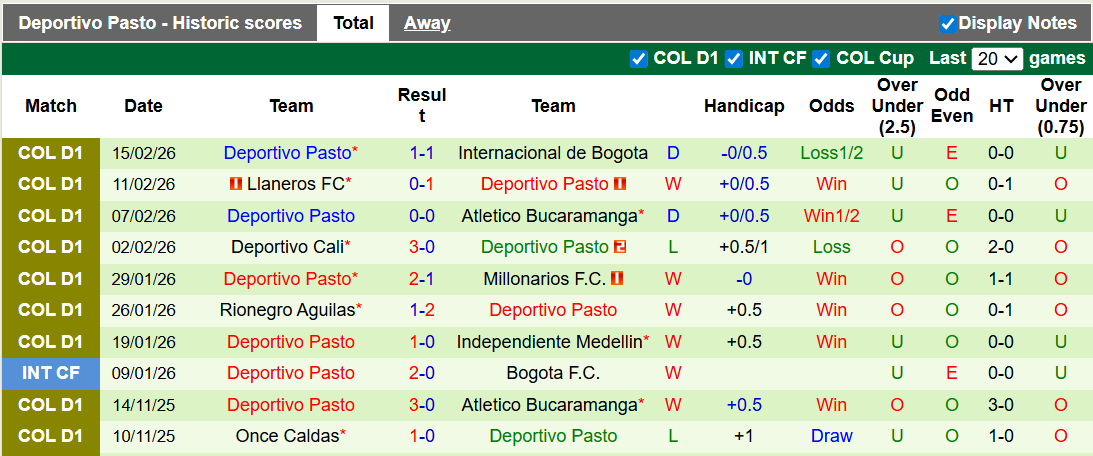This screenshot has width=1093, height=456.
Task: Toggle the INT CF filter checkbox
Action: [x=734, y=59]
